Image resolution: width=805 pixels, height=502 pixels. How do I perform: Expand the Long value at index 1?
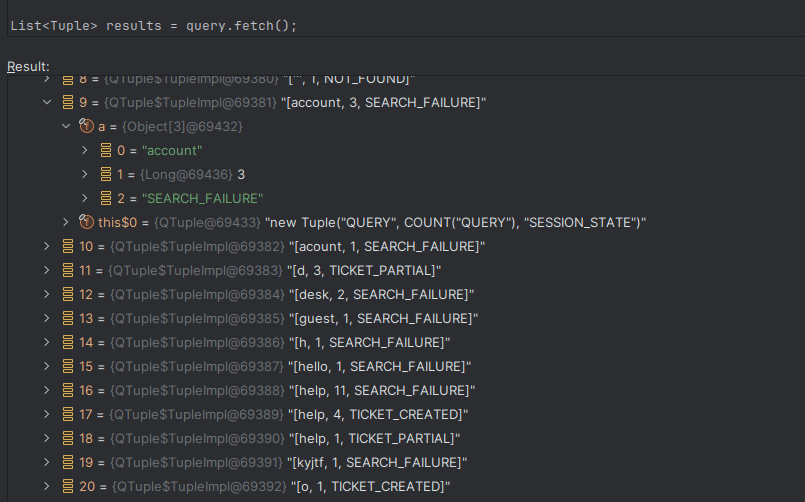tap(86, 174)
